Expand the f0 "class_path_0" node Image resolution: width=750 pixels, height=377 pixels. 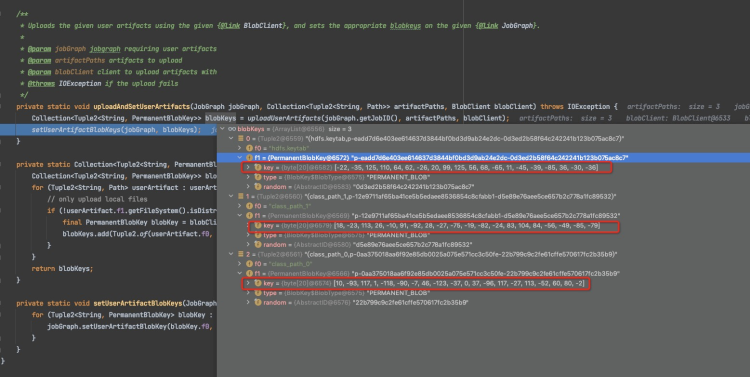(x=240, y=264)
